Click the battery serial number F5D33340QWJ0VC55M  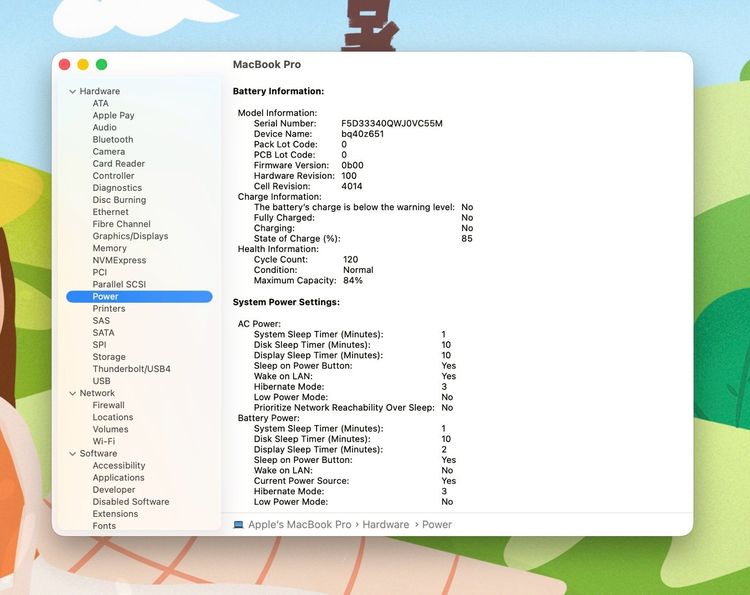click(x=392, y=123)
